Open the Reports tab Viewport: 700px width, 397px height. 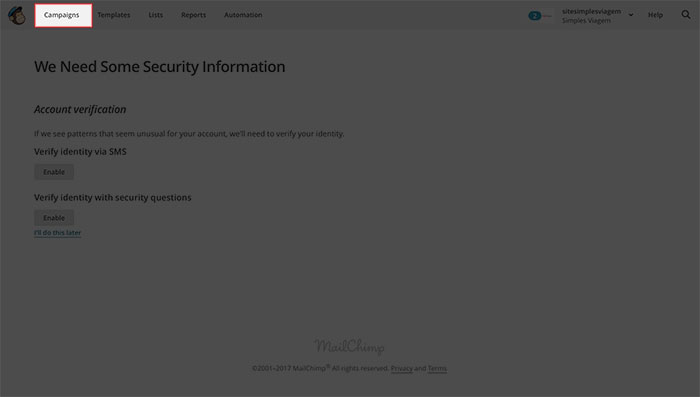[193, 15]
